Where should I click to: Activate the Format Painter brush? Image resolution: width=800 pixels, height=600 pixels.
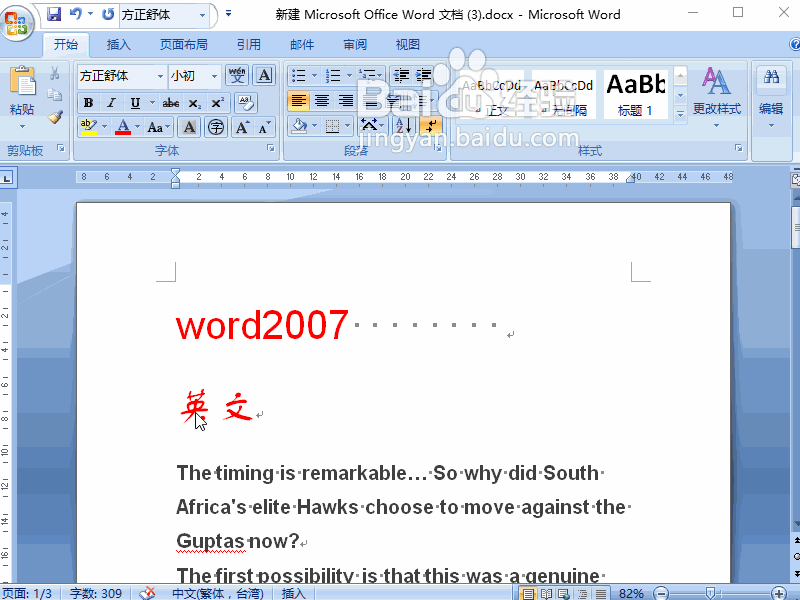[x=55, y=117]
